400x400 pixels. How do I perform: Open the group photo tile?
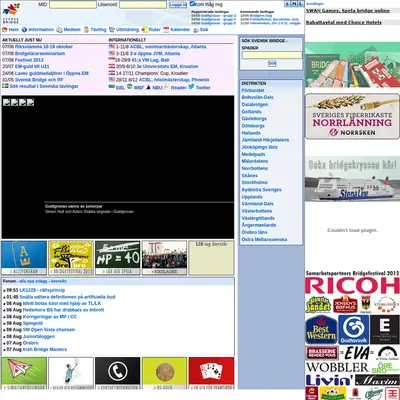[x=164, y=258]
